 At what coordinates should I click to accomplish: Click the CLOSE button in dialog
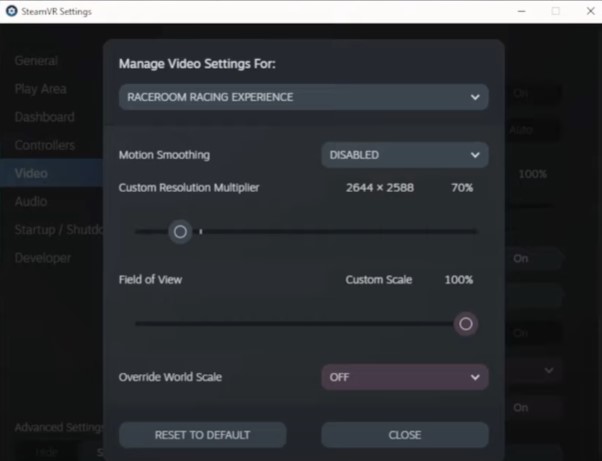tap(405, 435)
